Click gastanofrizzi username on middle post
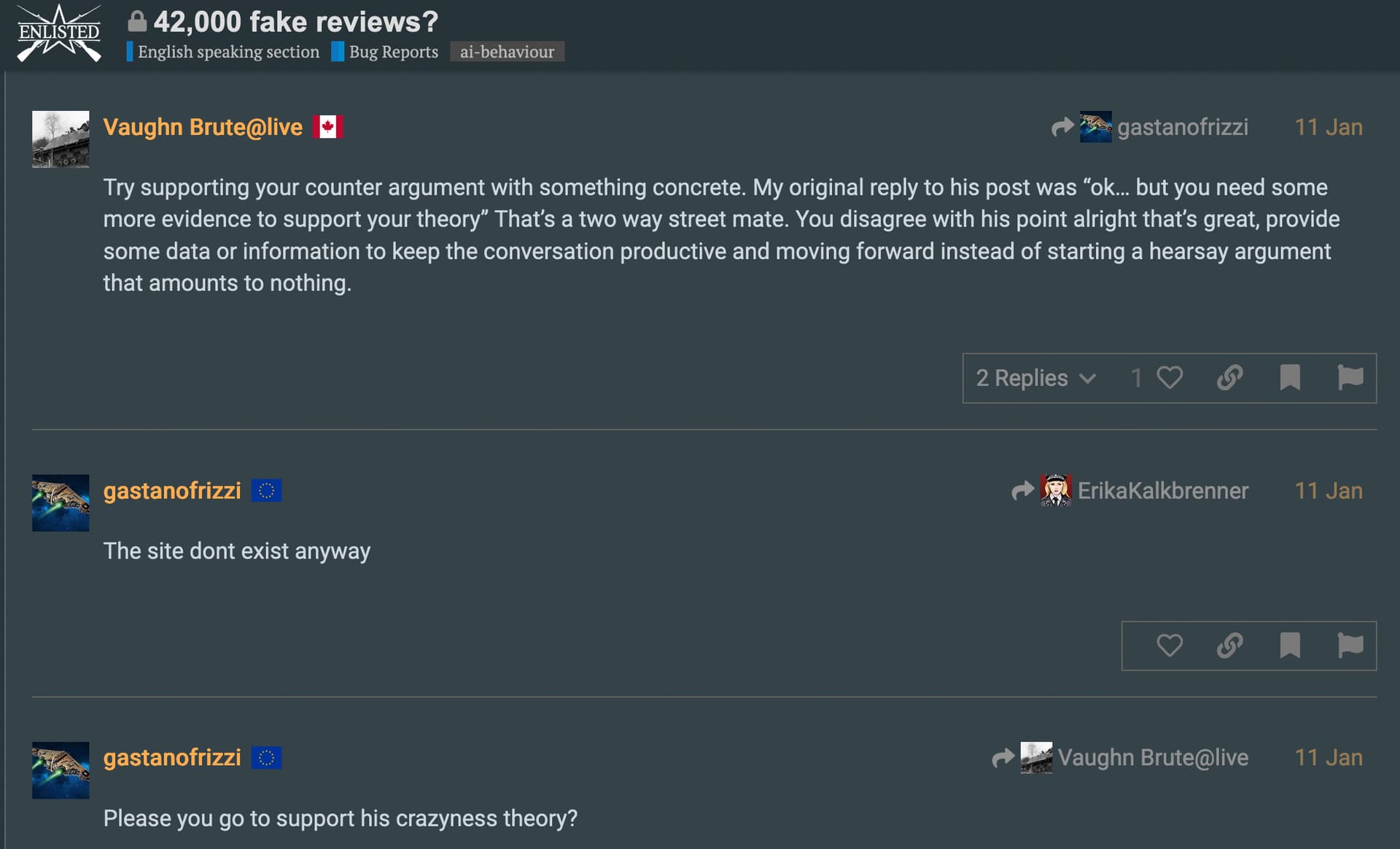The image size is (1400, 849). pyautogui.click(x=172, y=491)
